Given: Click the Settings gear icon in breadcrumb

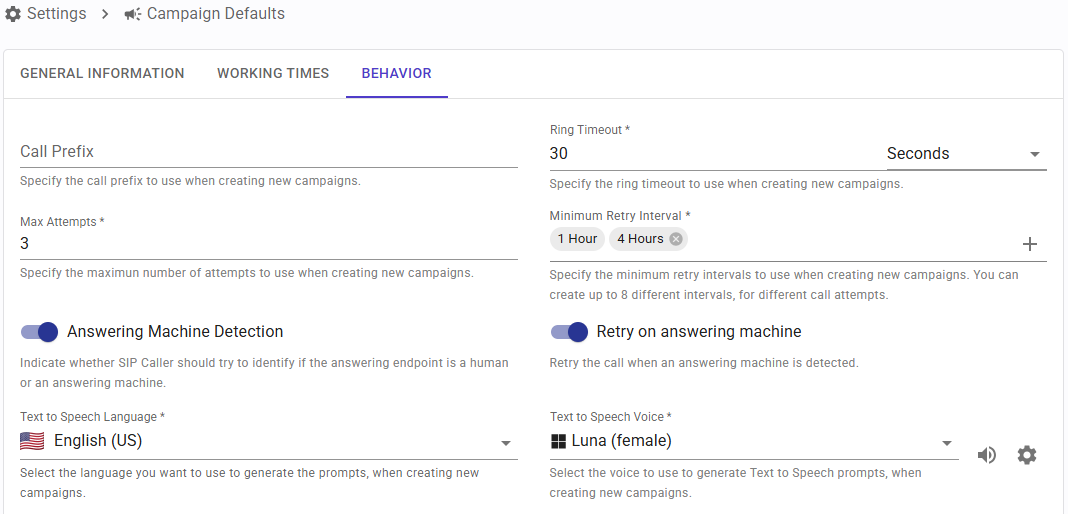Looking at the screenshot, I should [x=13, y=14].
